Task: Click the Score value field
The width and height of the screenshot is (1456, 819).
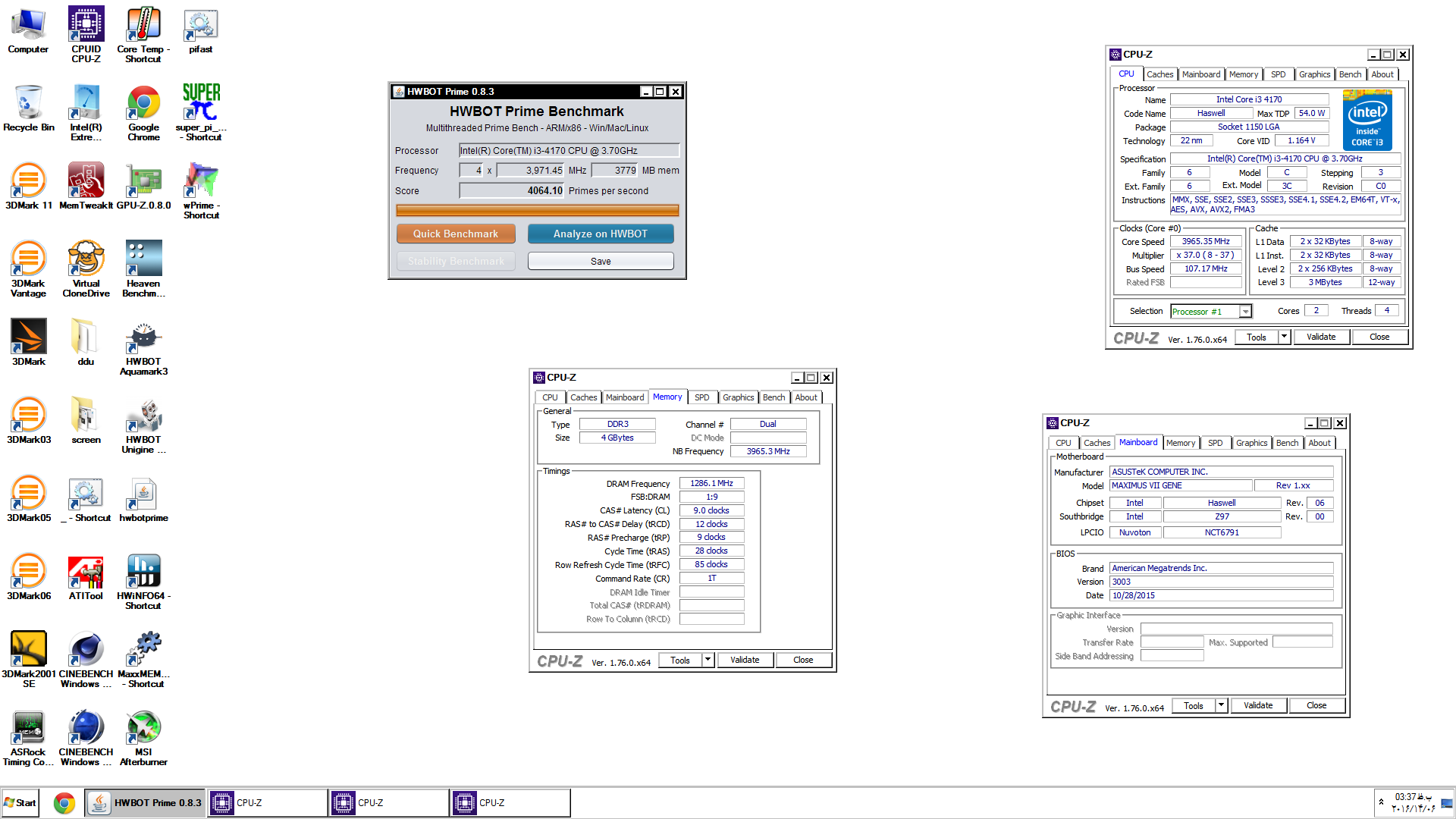Action: click(512, 190)
